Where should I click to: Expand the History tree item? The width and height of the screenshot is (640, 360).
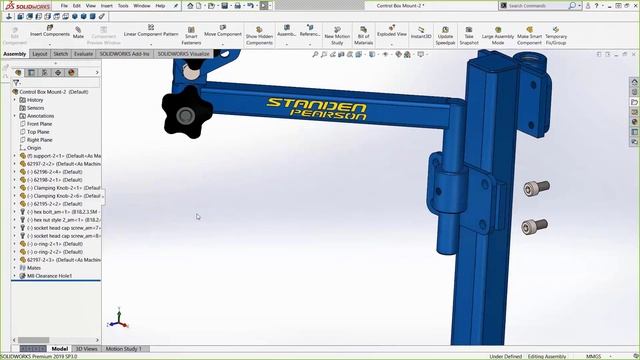pyautogui.click(x=15, y=100)
